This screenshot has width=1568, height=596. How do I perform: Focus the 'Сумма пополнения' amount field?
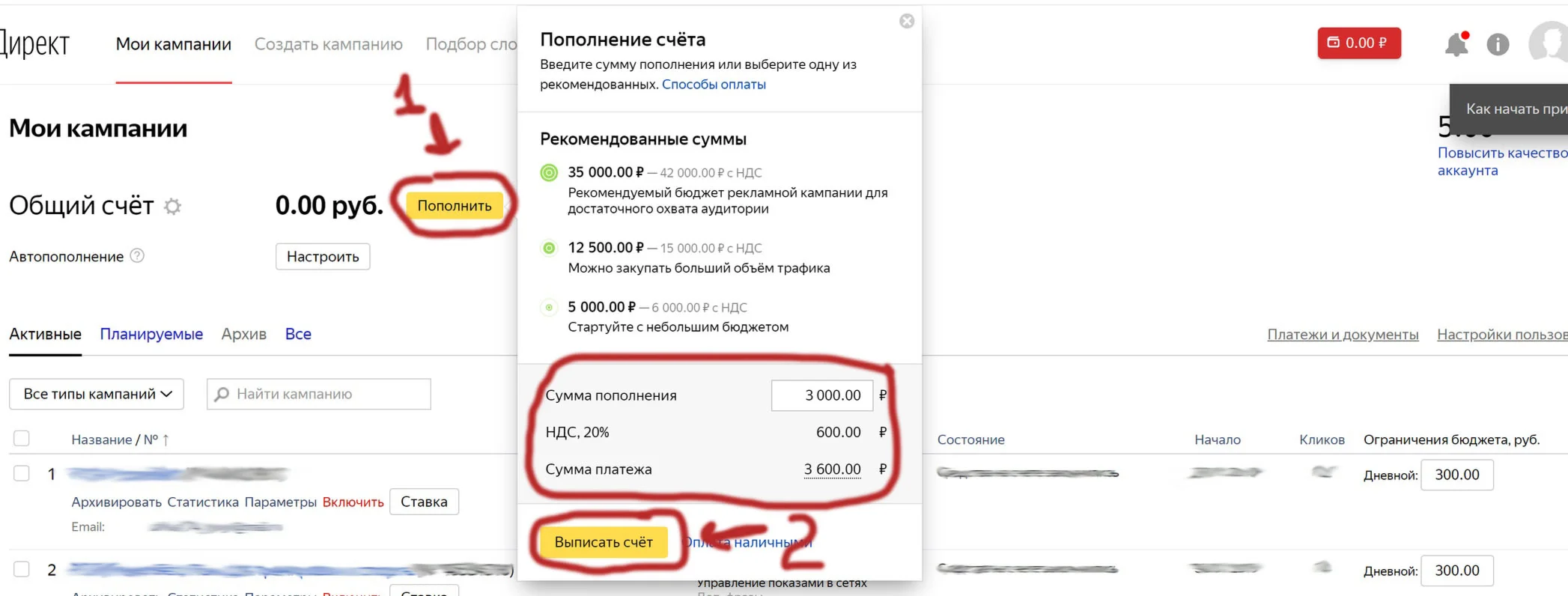click(x=822, y=395)
